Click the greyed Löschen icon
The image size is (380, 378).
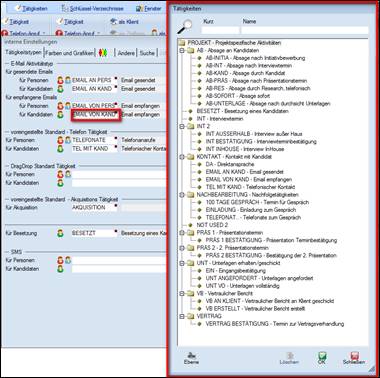coord(289,358)
